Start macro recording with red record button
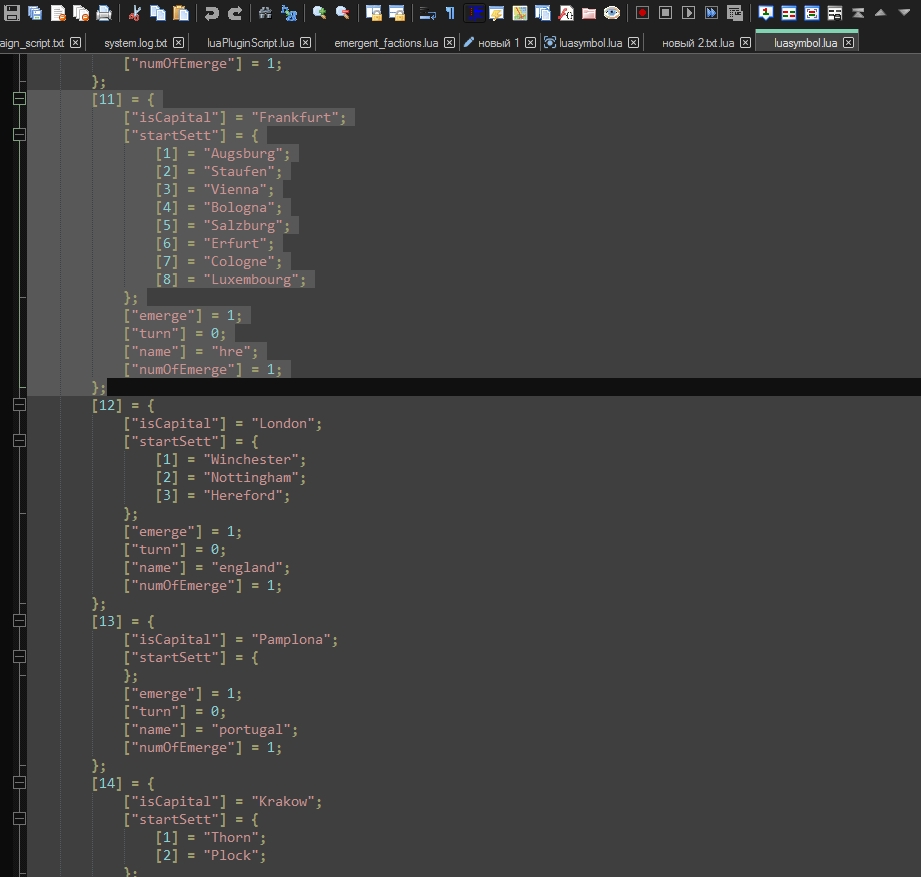The image size is (921, 877). (x=642, y=13)
